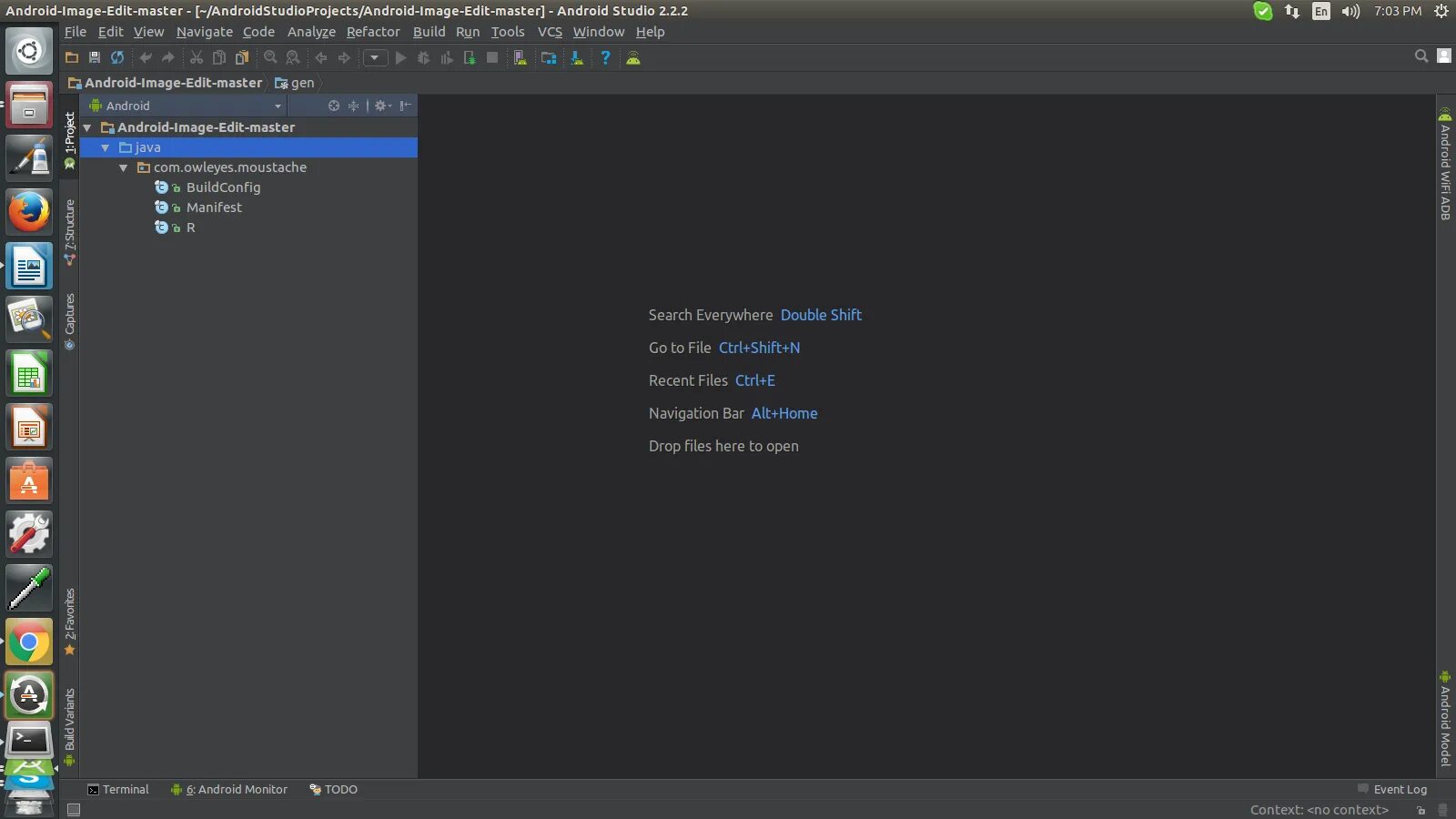Launch Firefox from the Ubuntu dock

(29, 212)
